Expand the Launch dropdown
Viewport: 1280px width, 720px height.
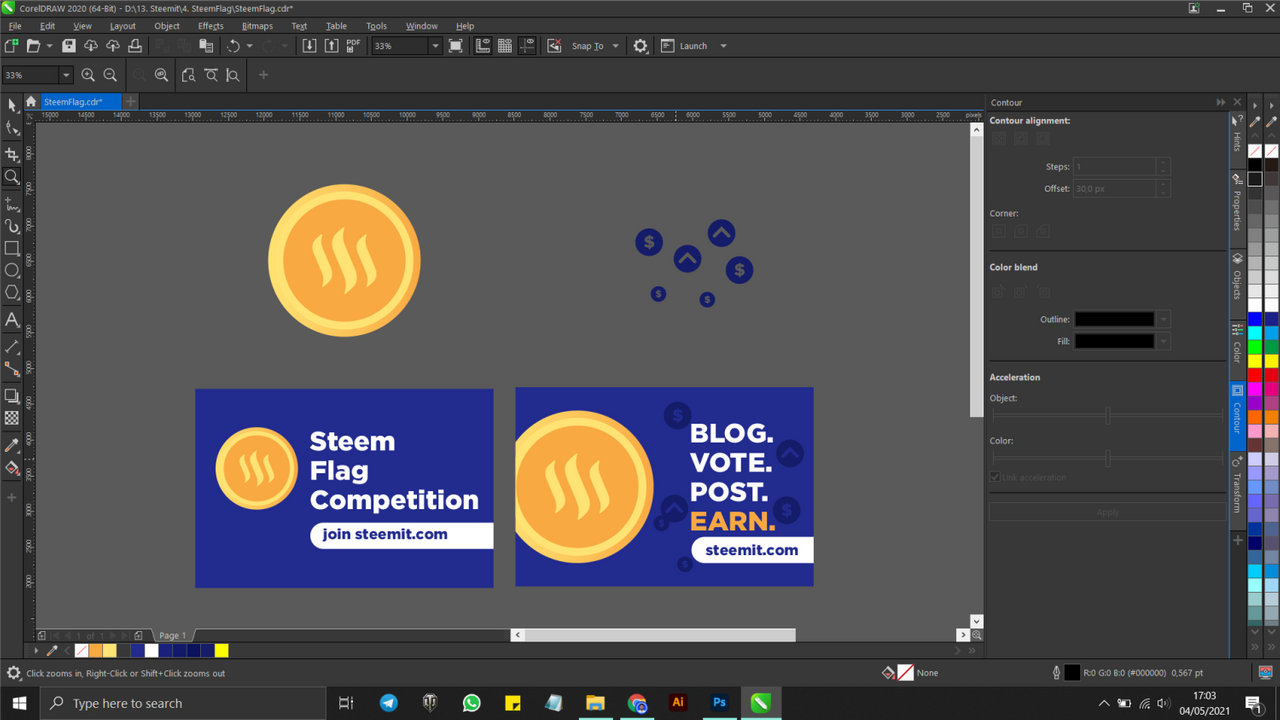pos(724,46)
